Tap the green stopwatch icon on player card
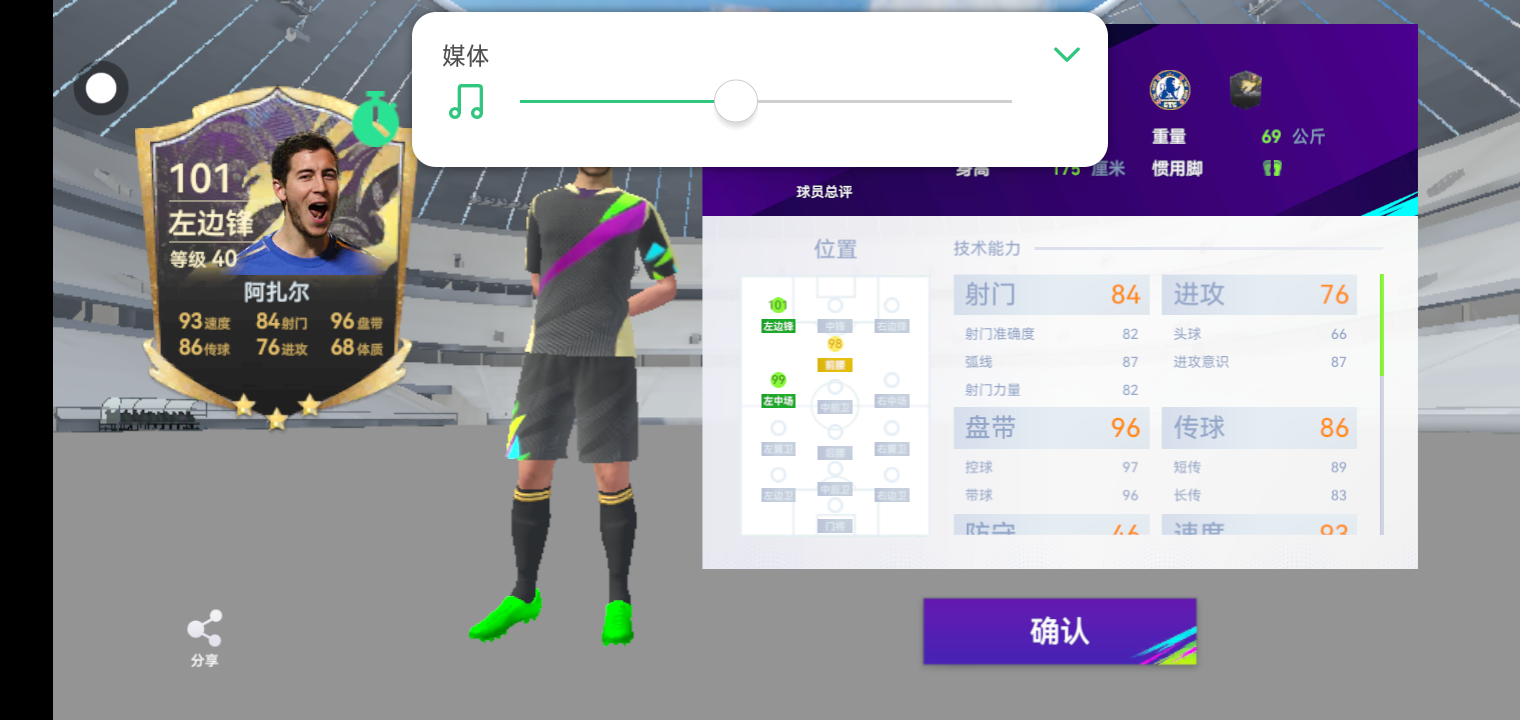This screenshot has width=1520, height=720. [x=376, y=119]
